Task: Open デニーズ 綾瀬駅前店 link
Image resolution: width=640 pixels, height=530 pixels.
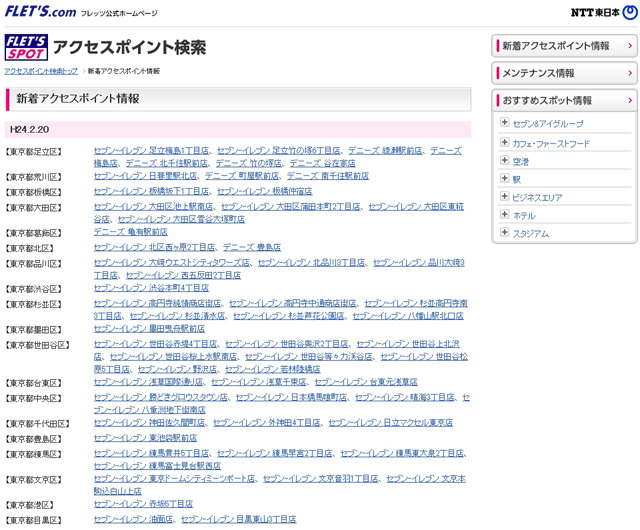Action: [x=385, y=151]
